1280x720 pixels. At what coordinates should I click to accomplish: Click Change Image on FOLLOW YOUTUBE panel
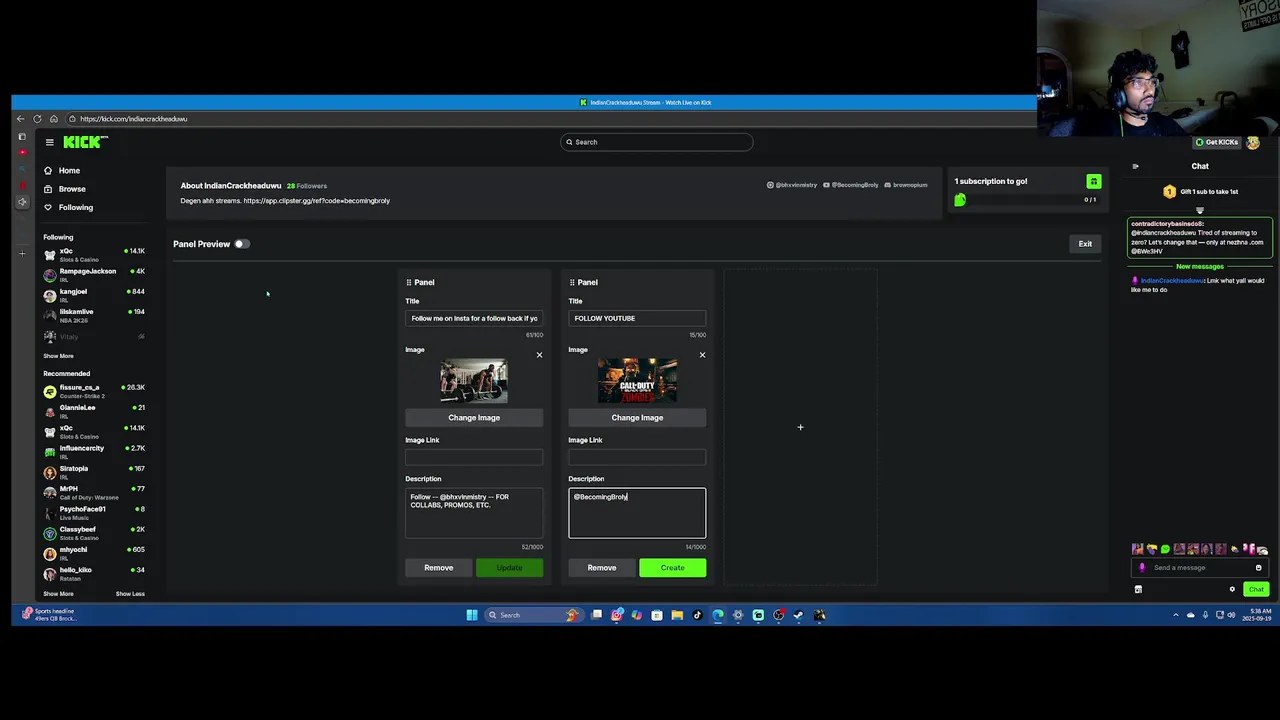tap(637, 417)
